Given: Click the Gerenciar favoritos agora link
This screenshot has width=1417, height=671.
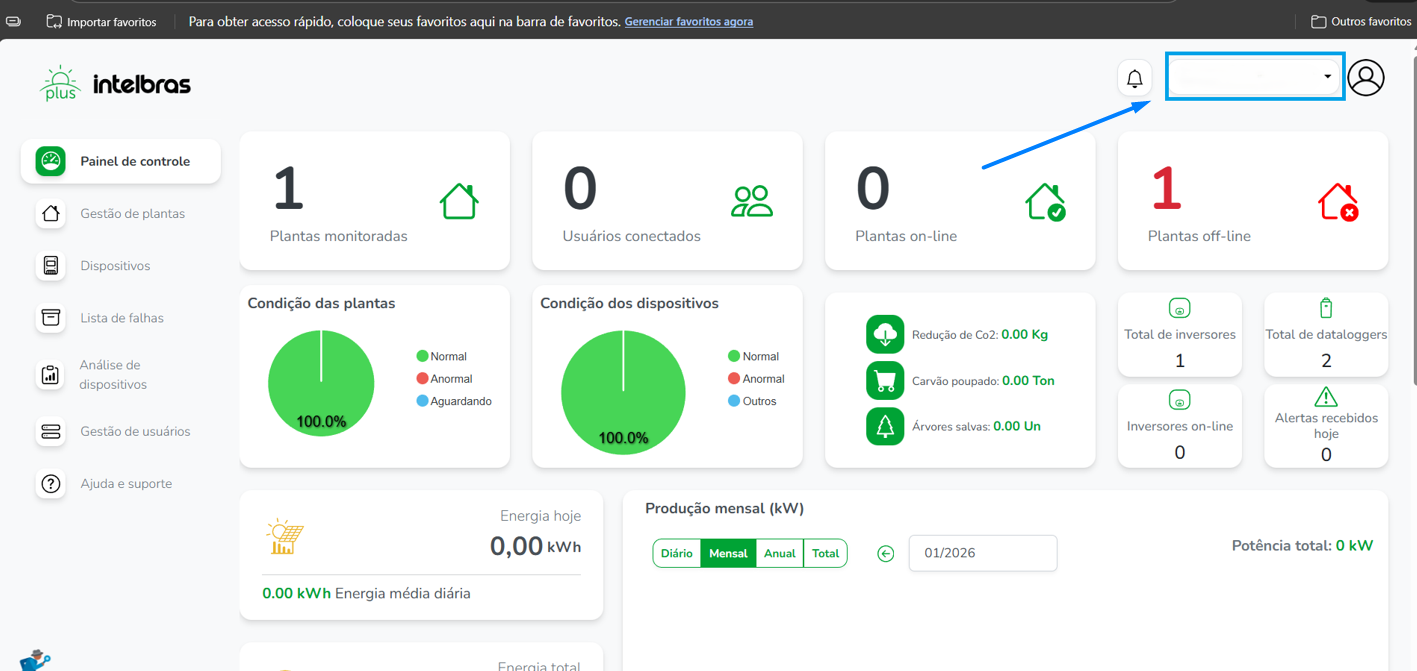Looking at the screenshot, I should pos(688,21).
